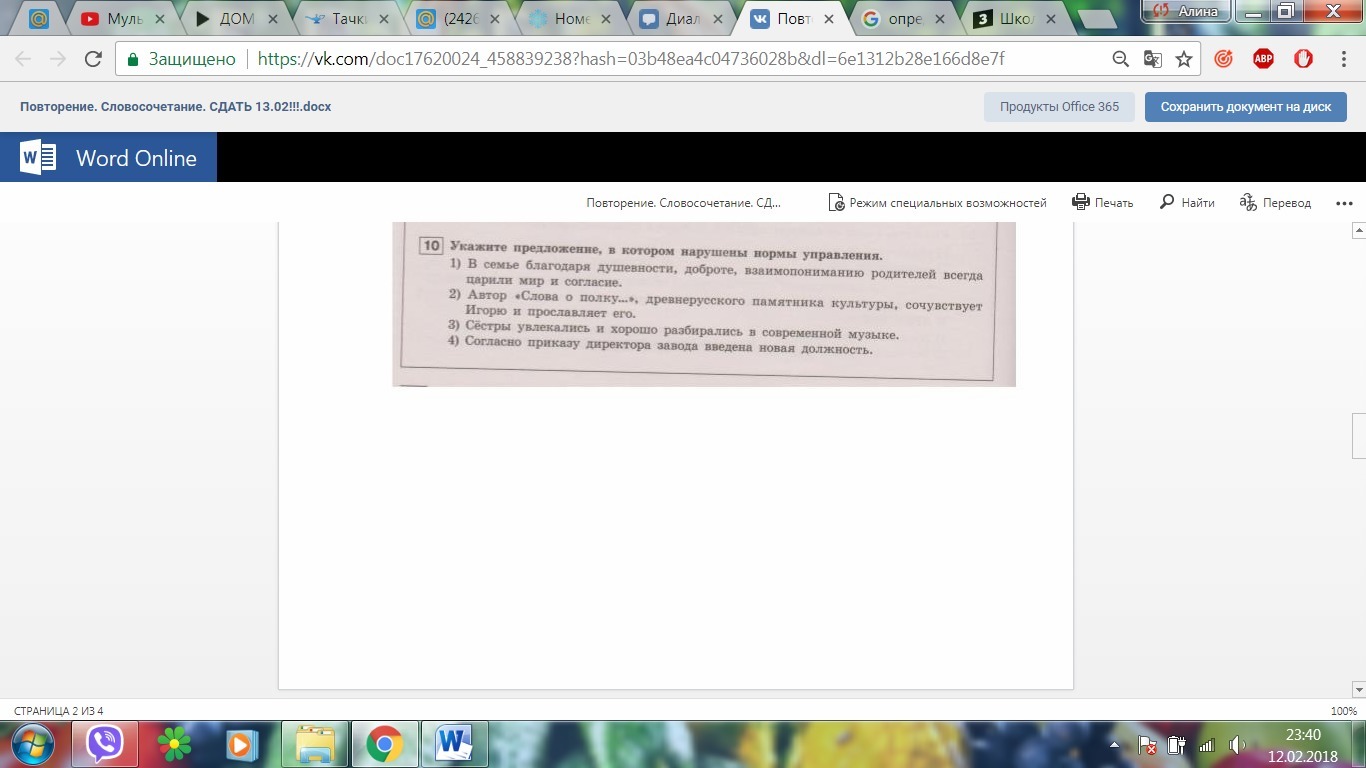Click 'Продукты Office 365' button
Image resolution: width=1366 pixels, height=768 pixels.
click(x=1059, y=106)
